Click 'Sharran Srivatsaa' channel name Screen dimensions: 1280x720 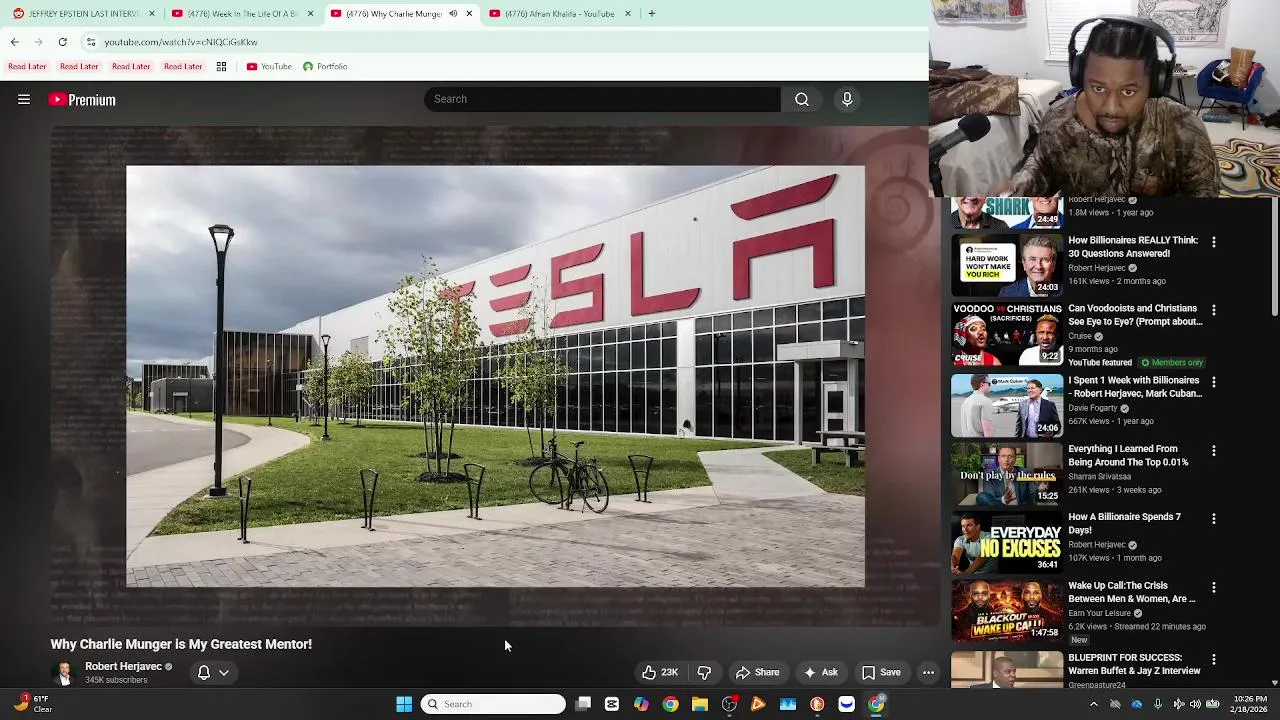click(1099, 477)
